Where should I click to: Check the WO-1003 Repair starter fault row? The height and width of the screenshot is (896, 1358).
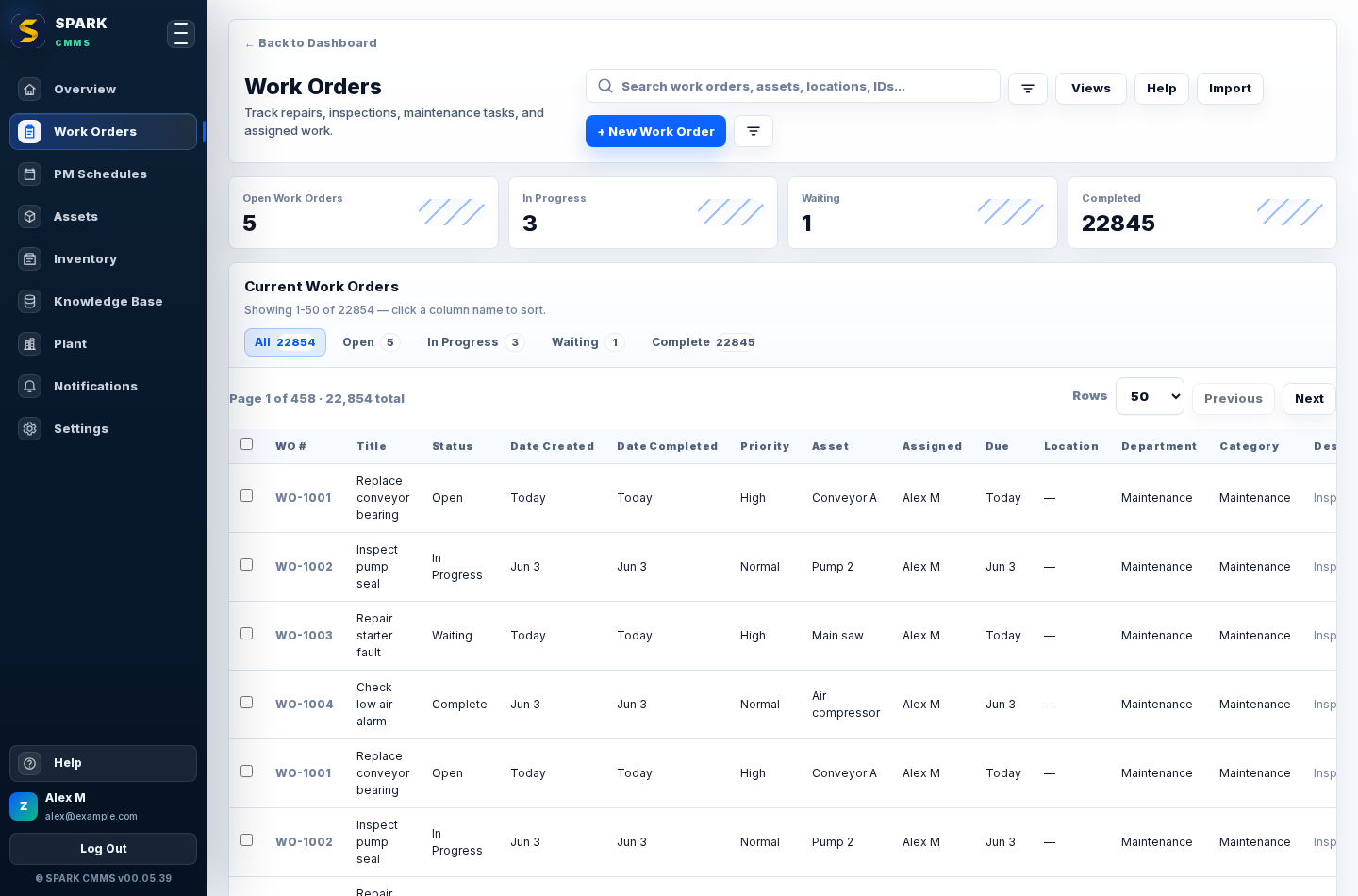(247, 634)
